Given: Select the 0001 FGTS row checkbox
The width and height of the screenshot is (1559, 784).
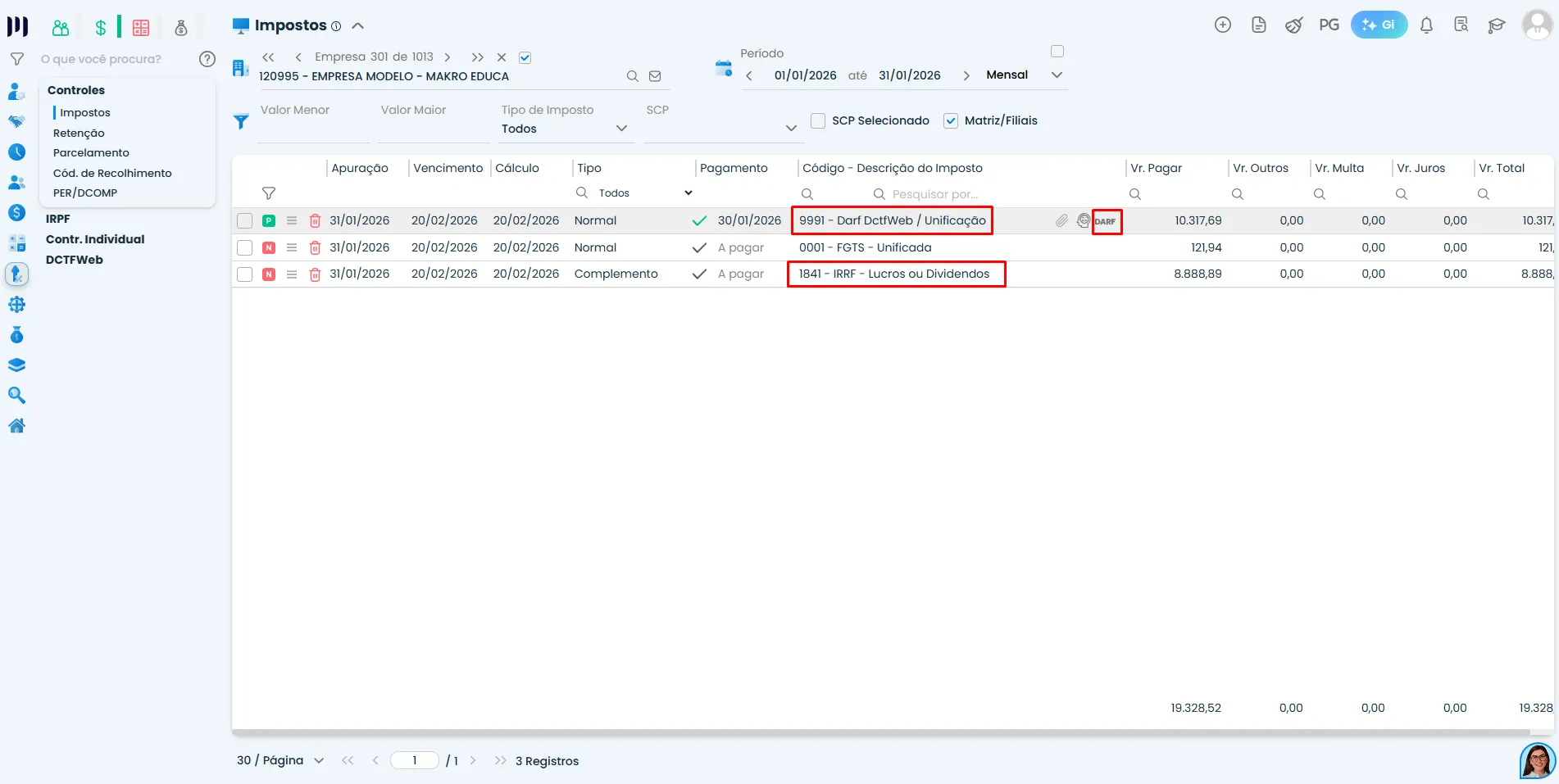Looking at the screenshot, I should pyautogui.click(x=244, y=247).
